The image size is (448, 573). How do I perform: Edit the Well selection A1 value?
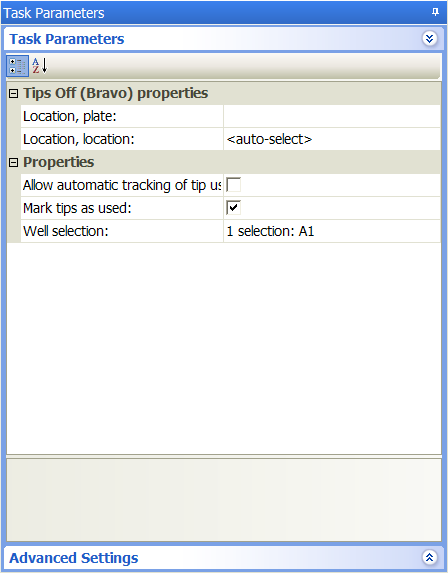point(332,231)
